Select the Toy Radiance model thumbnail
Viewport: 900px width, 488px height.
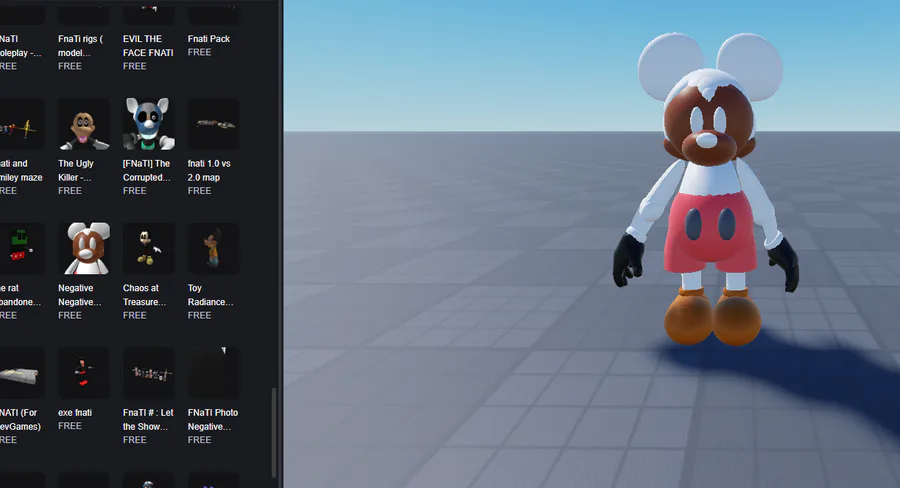point(214,249)
